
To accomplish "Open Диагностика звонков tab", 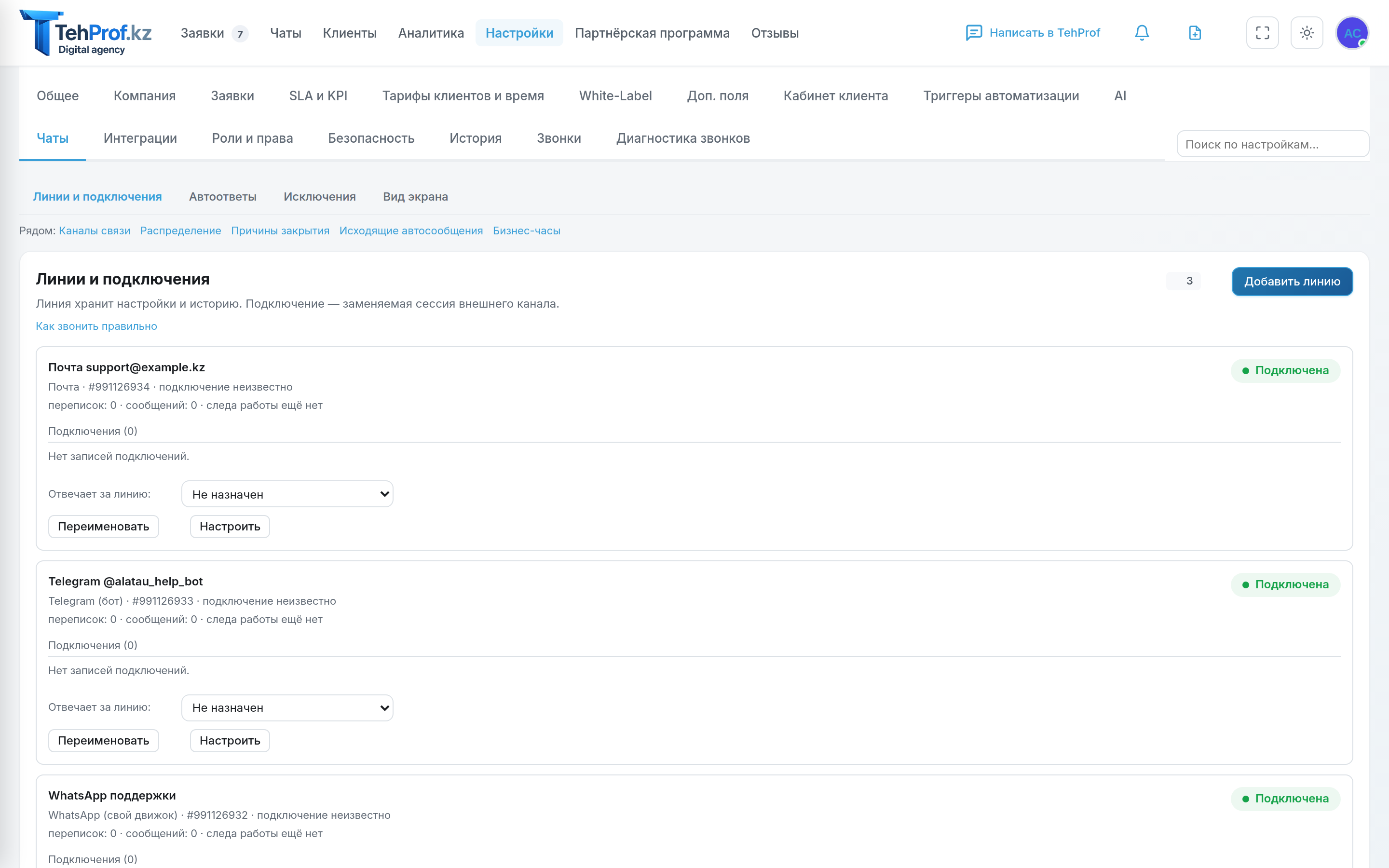I will pyautogui.click(x=683, y=138).
